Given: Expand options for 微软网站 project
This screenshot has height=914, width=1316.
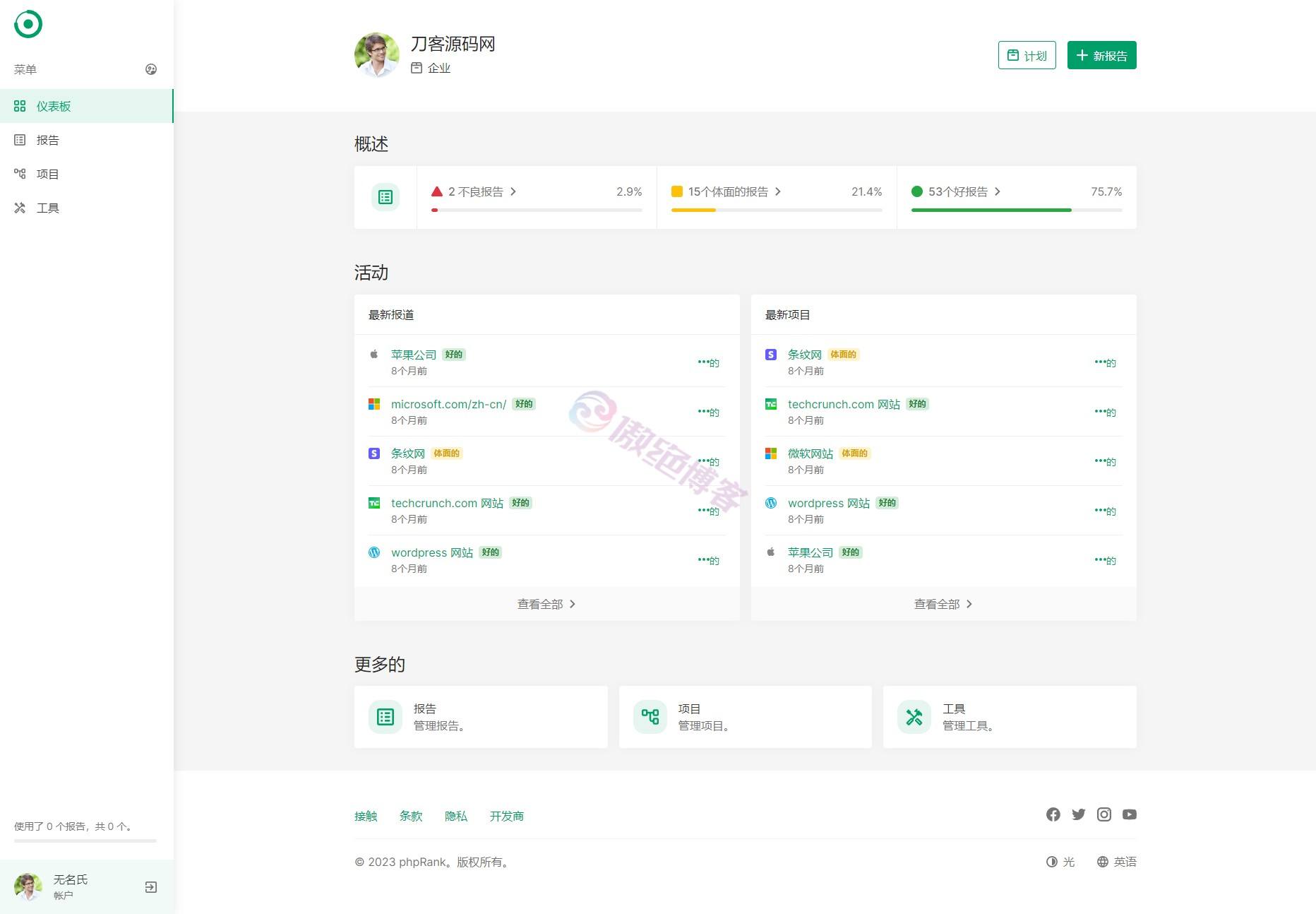Looking at the screenshot, I should [x=1105, y=461].
